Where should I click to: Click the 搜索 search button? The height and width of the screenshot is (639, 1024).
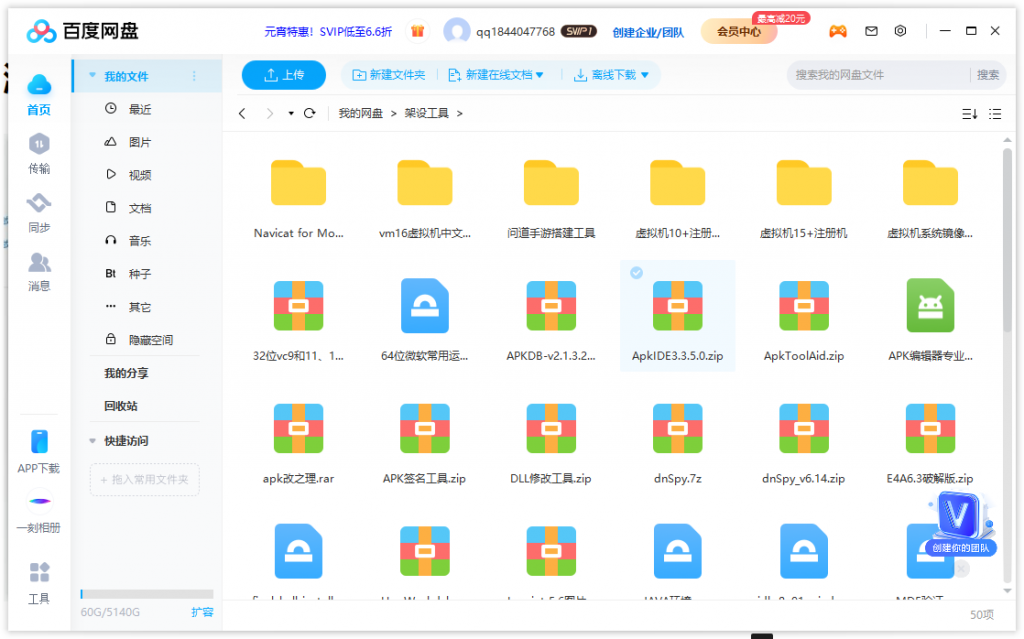(987, 75)
